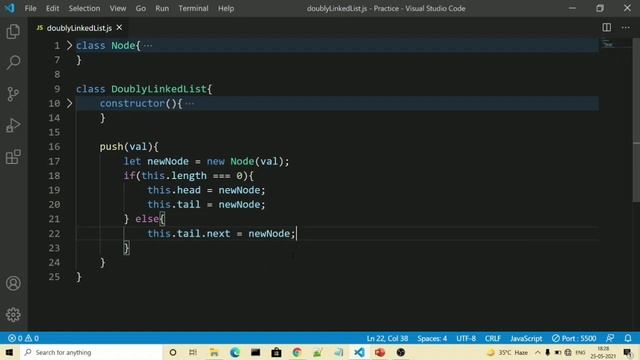
Task: Open the Run menu
Action: pyautogui.click(x=162, y=8)
